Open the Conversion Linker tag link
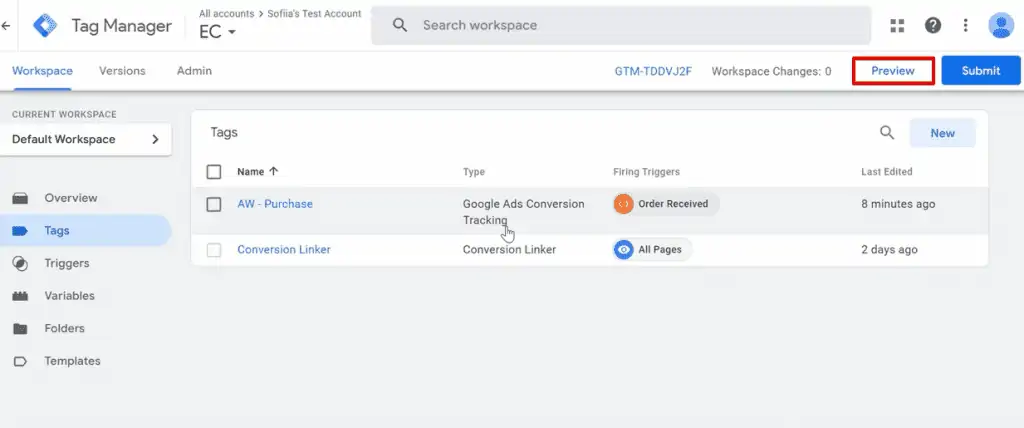The image size is (1024, 428). coord(284,250)
